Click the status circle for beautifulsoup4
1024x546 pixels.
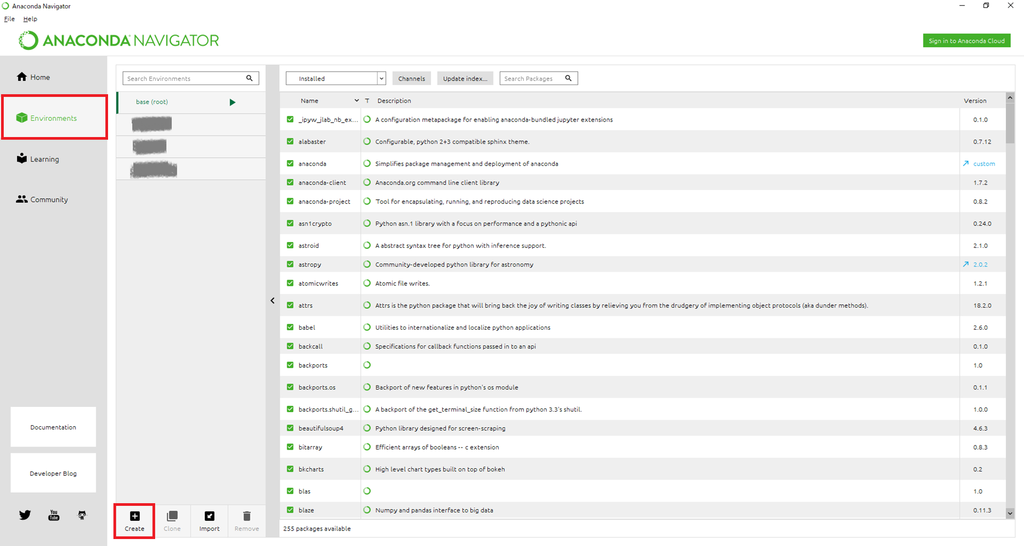367,428
